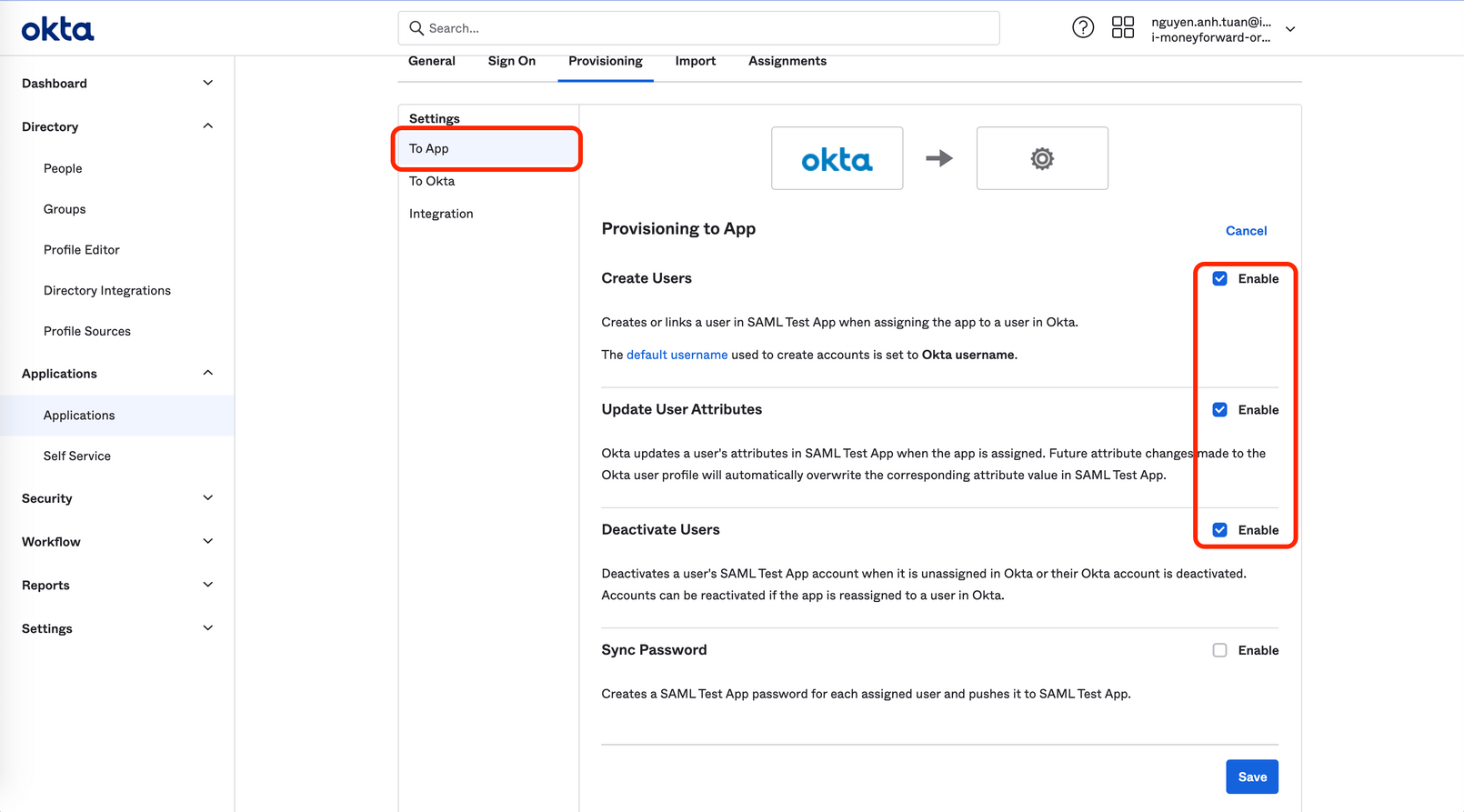Uncheck Deactivate Users Enable checkbox

[x=1219, y=530]
